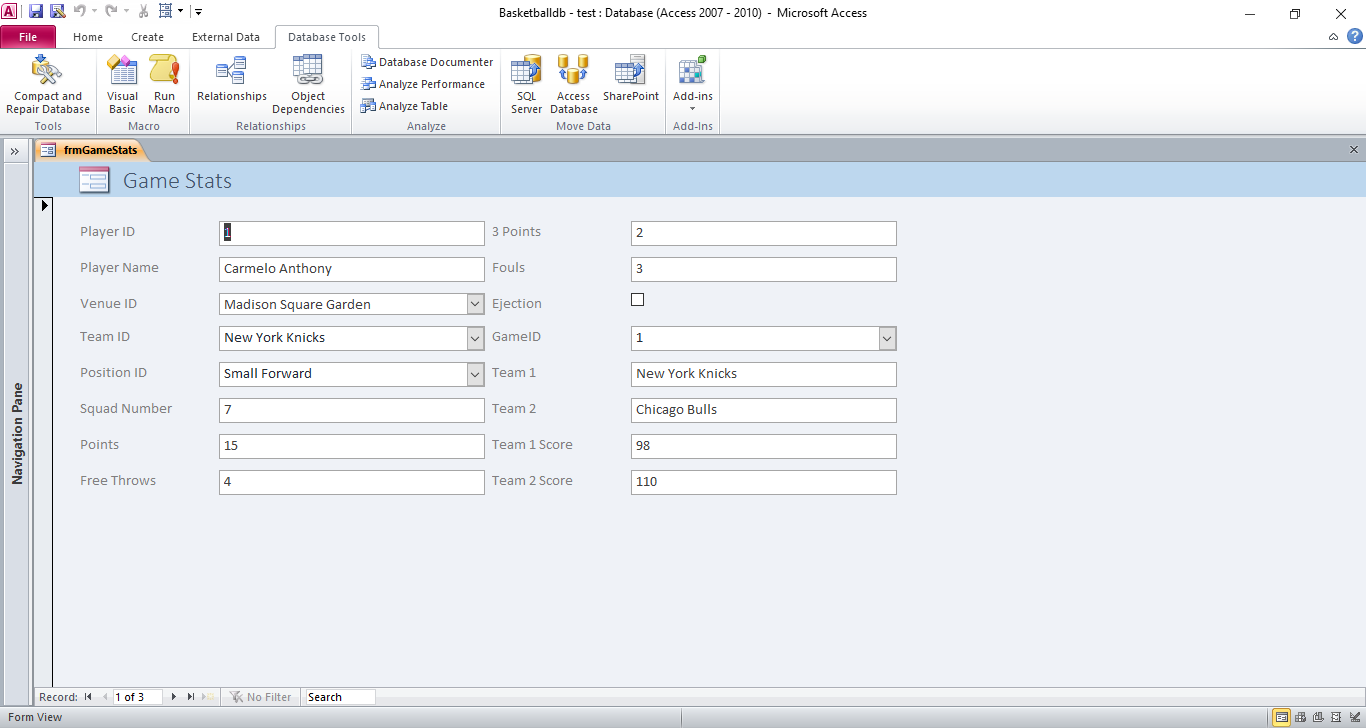Viewport: 1366px width, 728px height.
Task: Switch to the Create ribbon tab
Action: [x=147, y=37]
